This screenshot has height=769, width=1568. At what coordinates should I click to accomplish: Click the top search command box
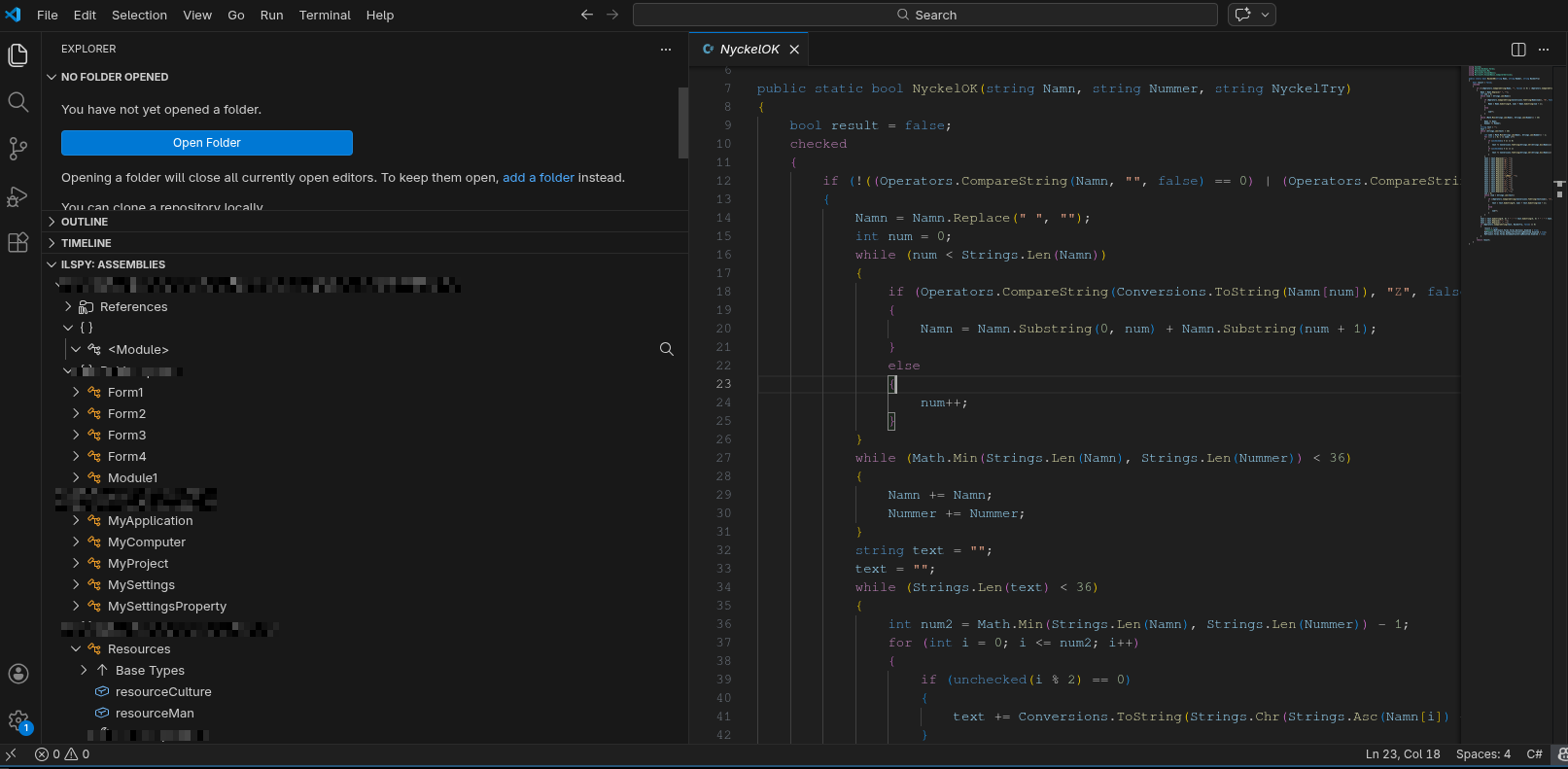coord(924,15)
